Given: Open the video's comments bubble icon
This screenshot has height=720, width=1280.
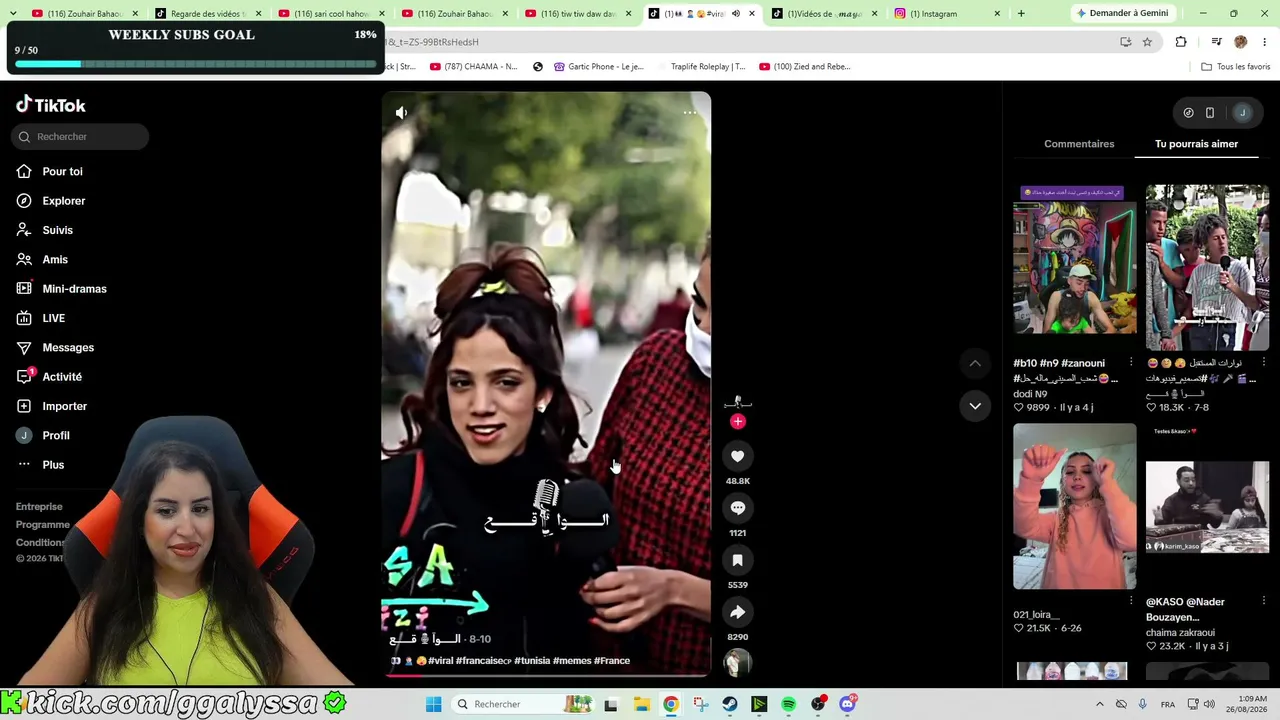Looking at the screenshot, I should point(737,508).
